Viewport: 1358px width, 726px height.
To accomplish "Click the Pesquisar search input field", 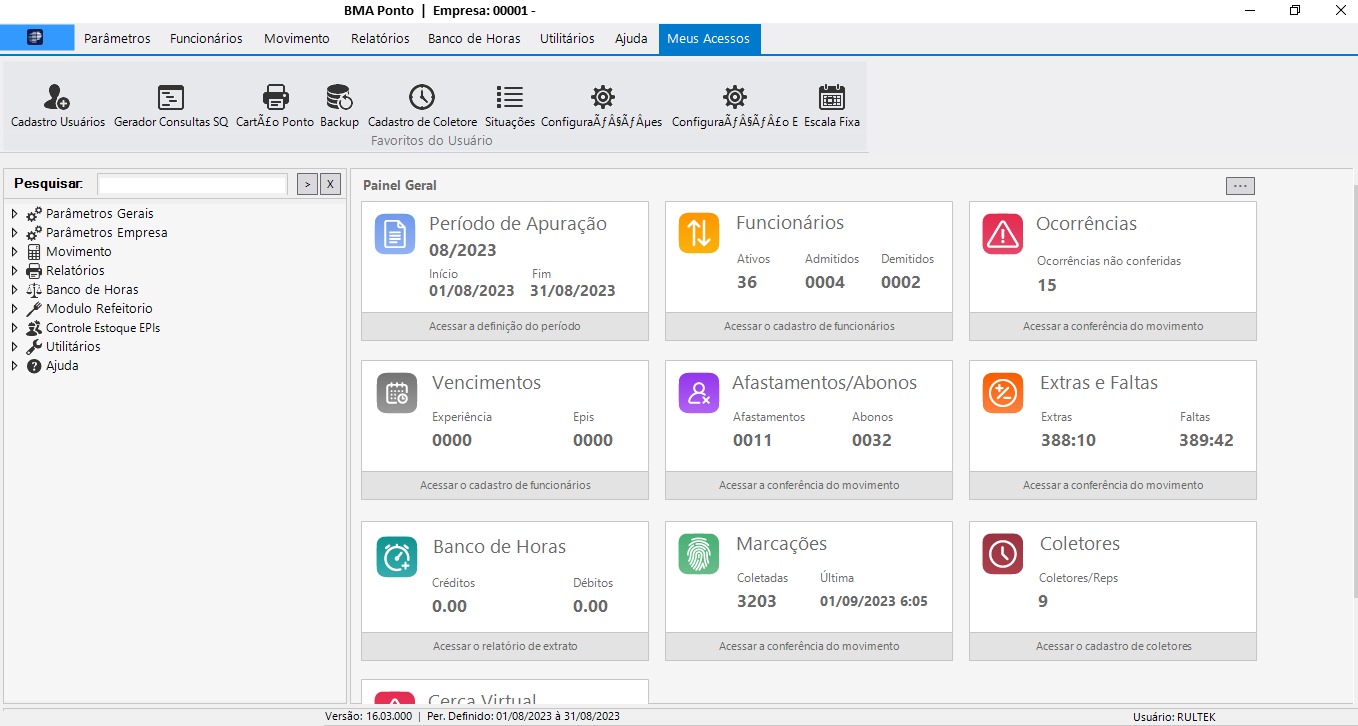I will coord(192,184).
